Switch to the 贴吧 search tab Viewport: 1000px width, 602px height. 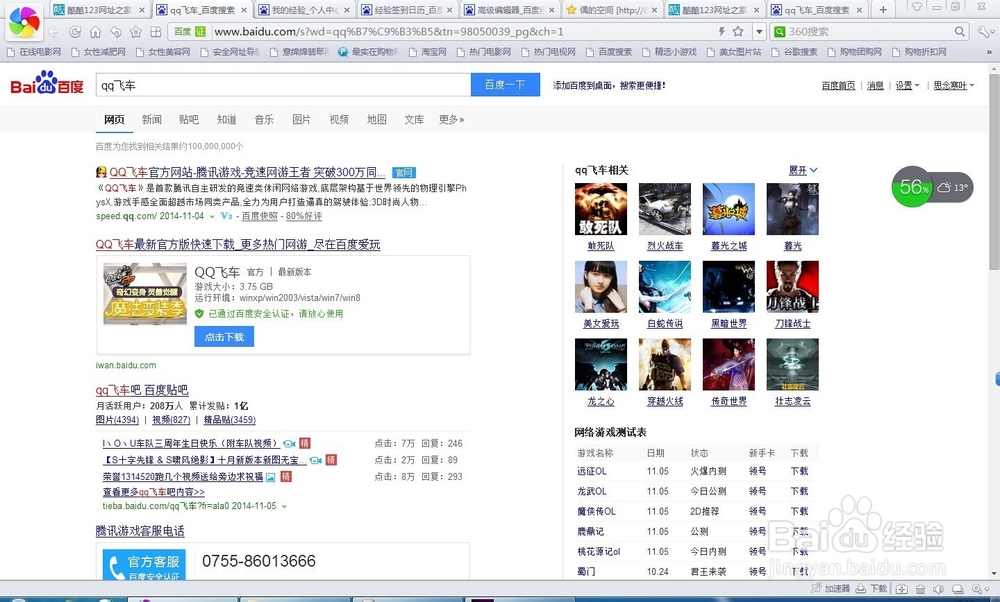(x=189, y=119)
